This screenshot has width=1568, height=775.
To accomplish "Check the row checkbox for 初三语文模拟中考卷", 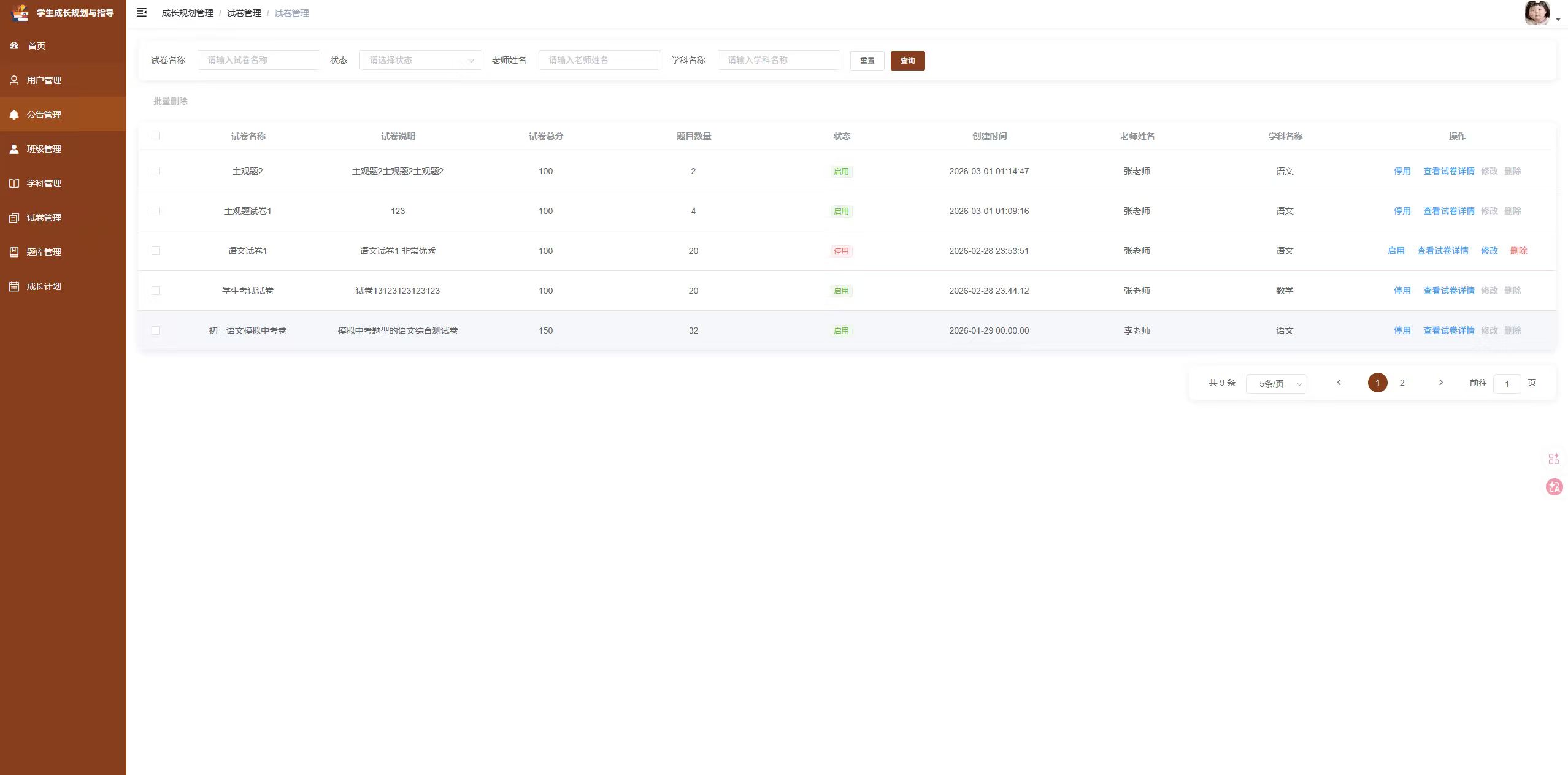I will (156, 330).
